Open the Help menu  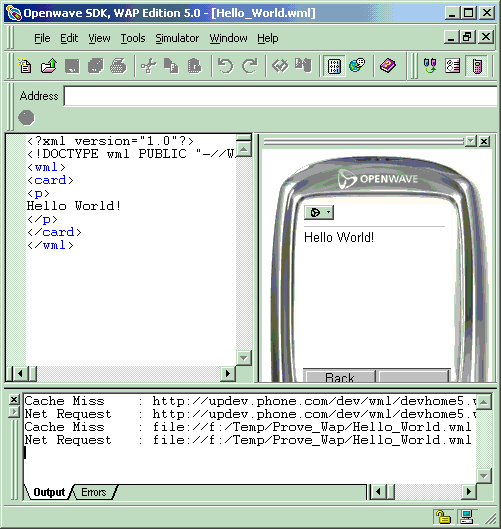[268, 38]
